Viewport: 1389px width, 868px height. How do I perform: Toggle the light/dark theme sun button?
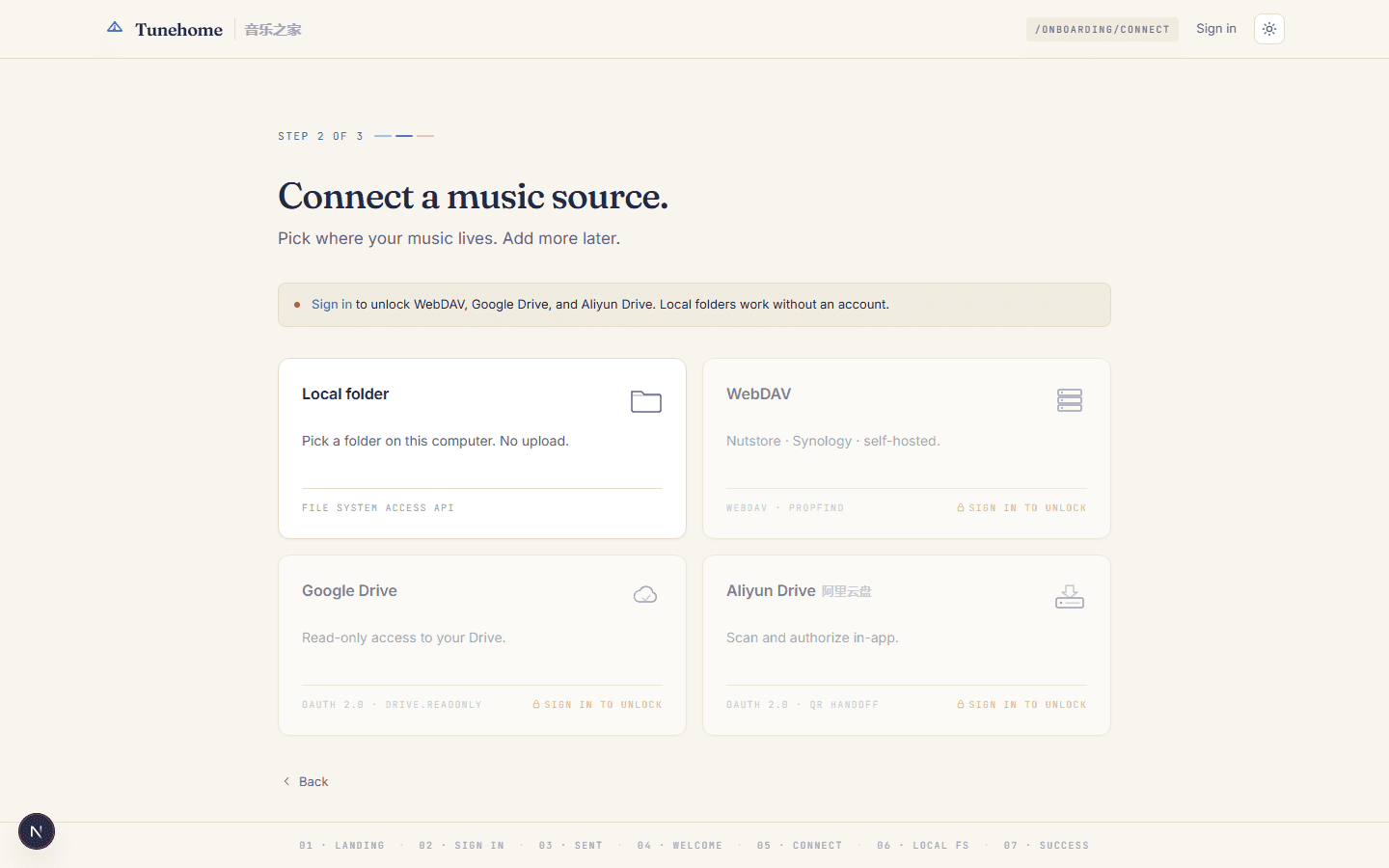coord(1269,29)
